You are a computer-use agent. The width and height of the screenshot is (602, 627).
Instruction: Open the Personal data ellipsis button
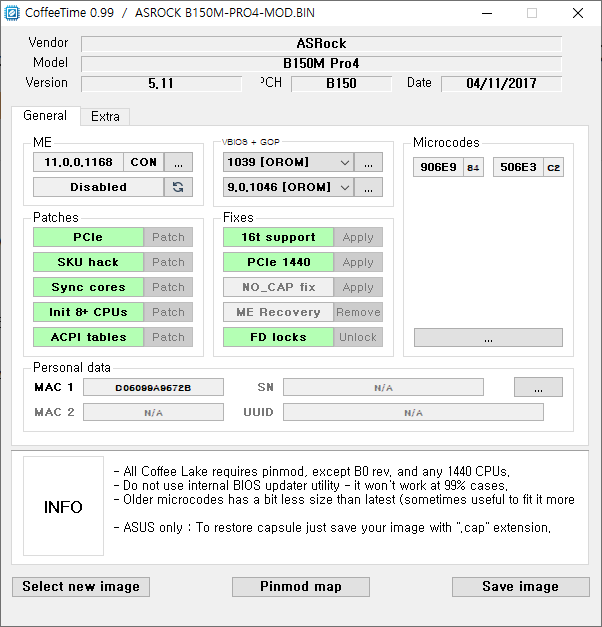[538, 387]
